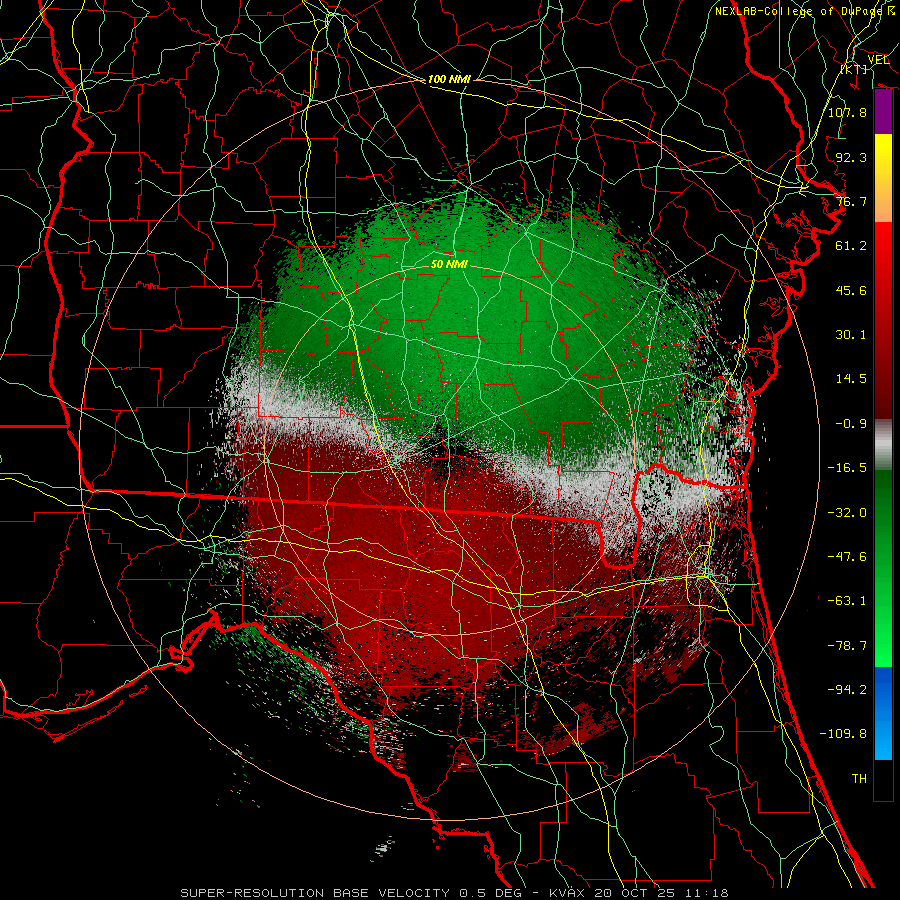
Task: Click the 45.6 legend value
Action: click(x=851, y=290)
